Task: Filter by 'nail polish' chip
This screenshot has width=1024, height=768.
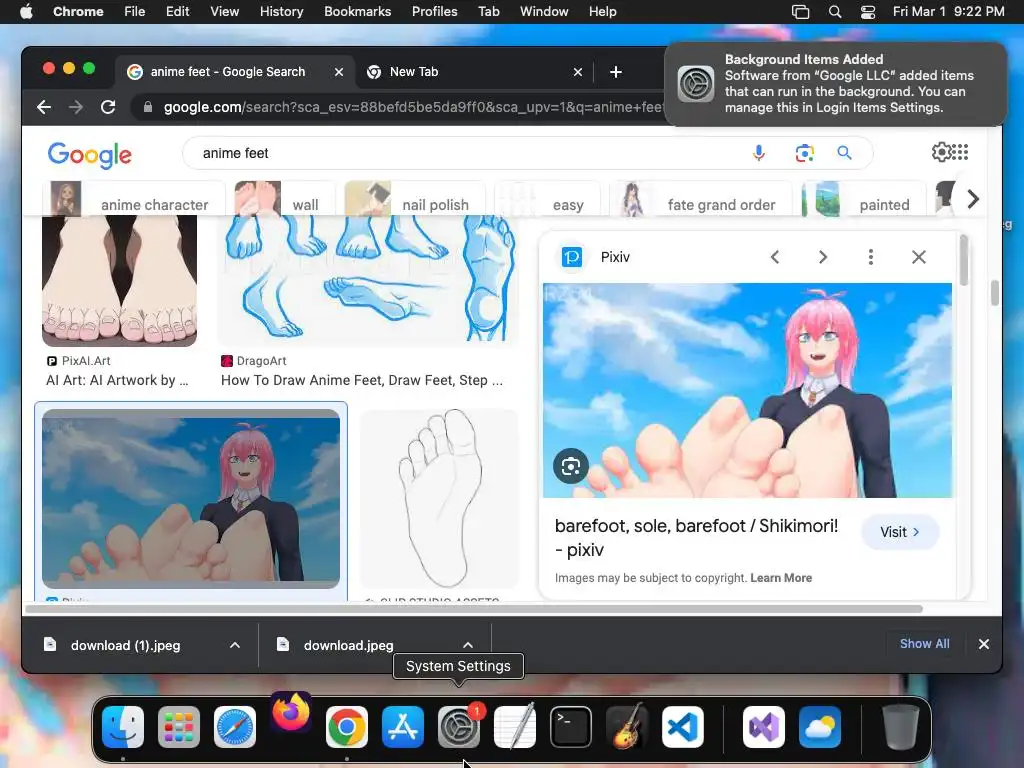Action: pos(415,199)
